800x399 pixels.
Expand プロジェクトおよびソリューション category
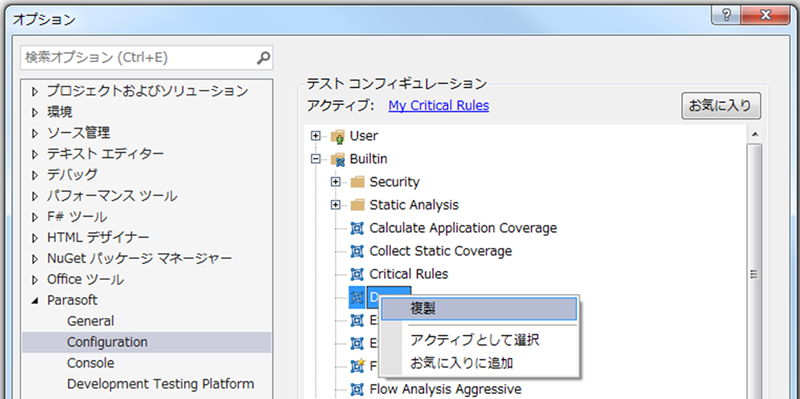click(x=35, y=92)
